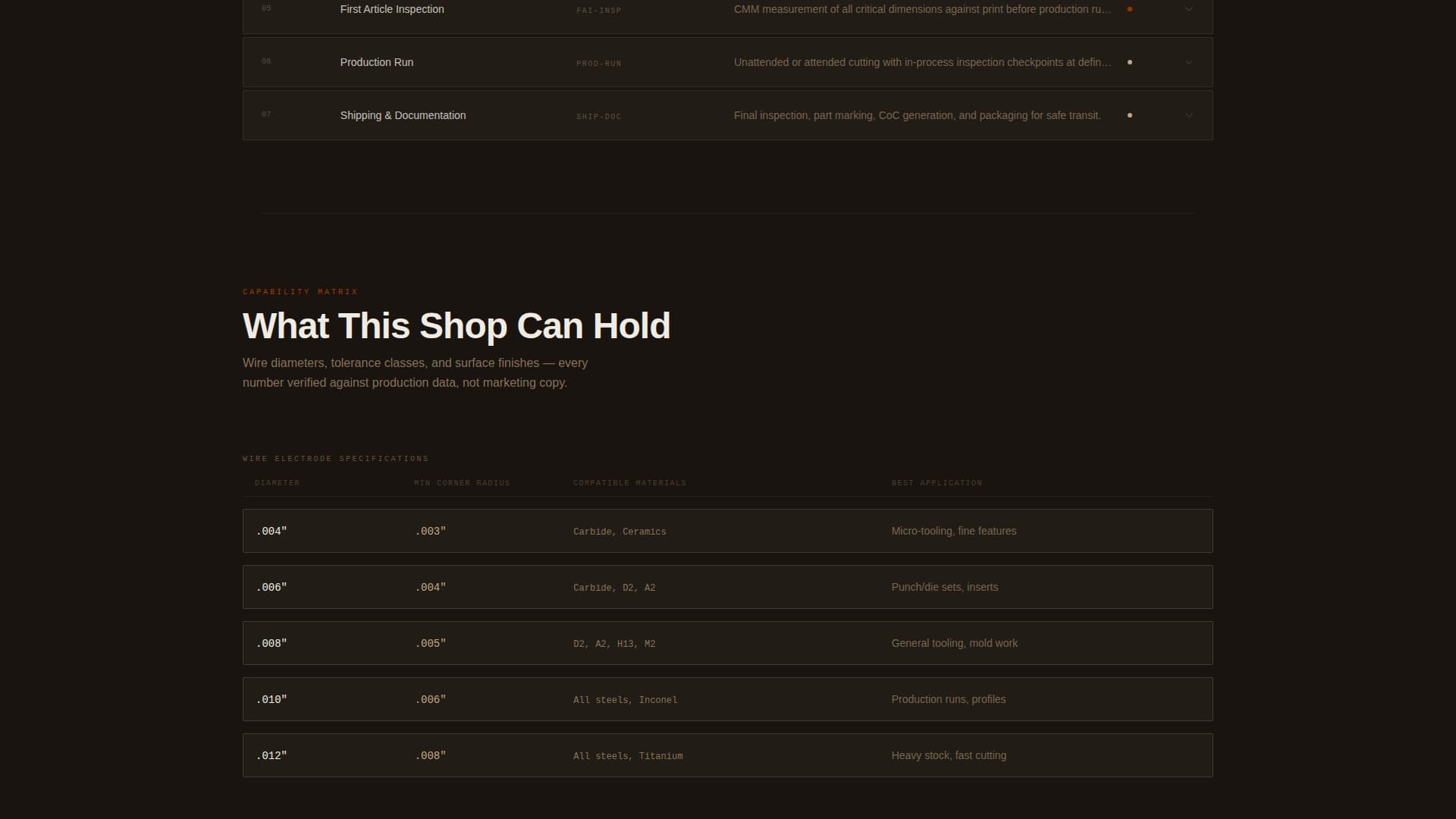This screenshot has height=819, width=1456.
Task: Click the status dot on Production Run
Action: coord(1130,62)
